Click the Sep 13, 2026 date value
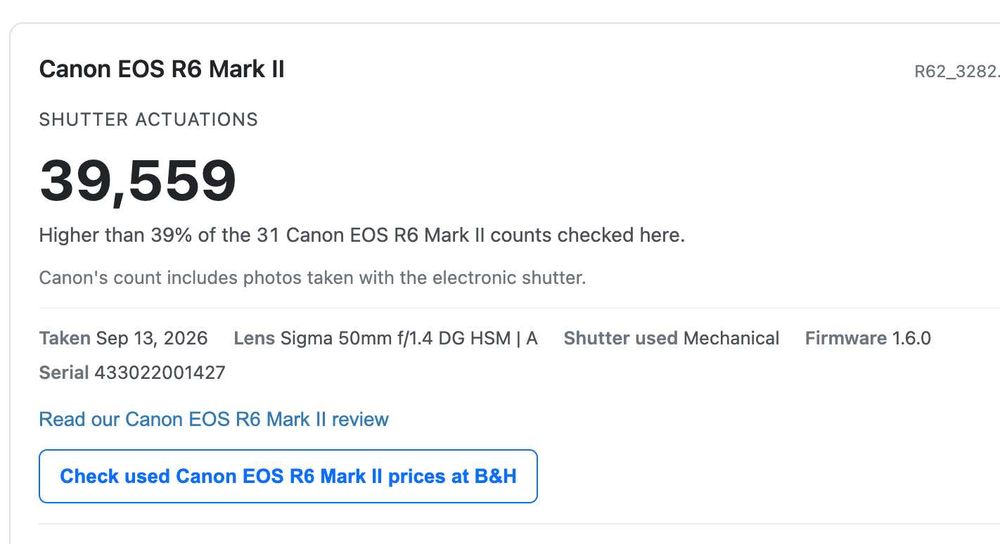This screenshot has height=544, width=1000. click(x=152, y=338)
